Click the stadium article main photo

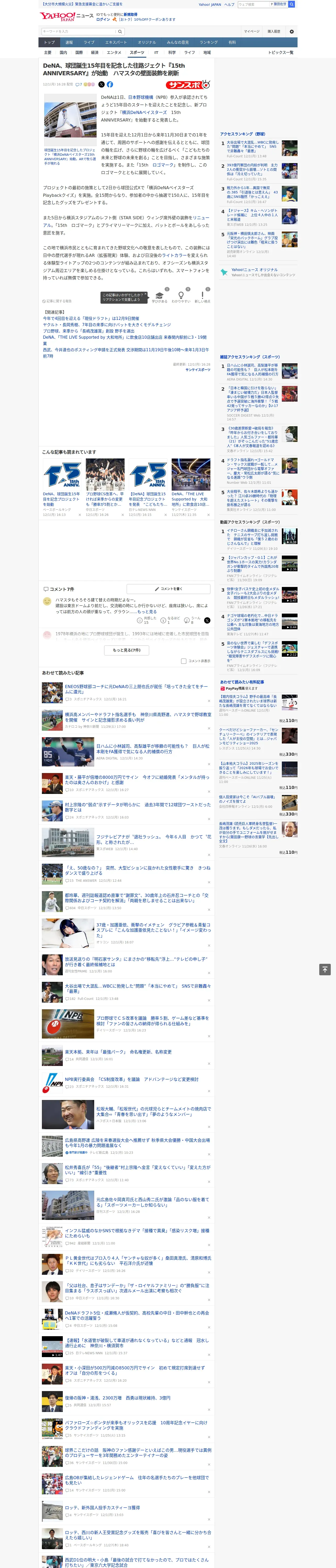(x=71, y=119)
